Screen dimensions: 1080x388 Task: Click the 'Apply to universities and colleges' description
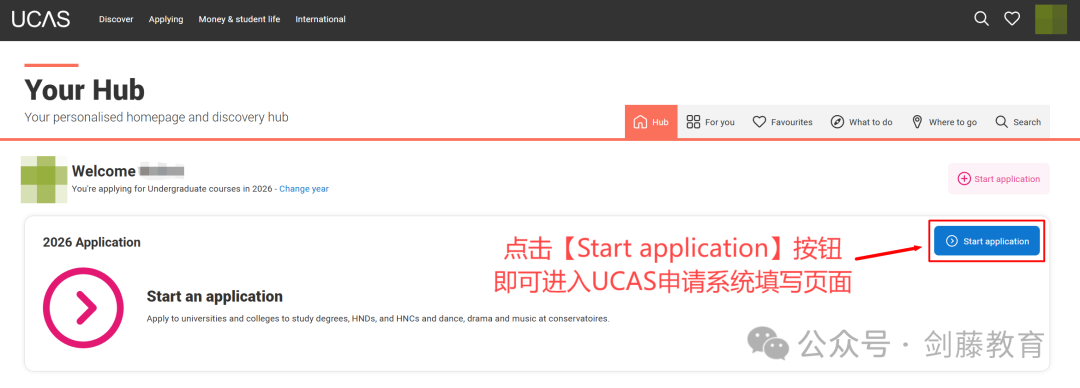pos(378,319)
